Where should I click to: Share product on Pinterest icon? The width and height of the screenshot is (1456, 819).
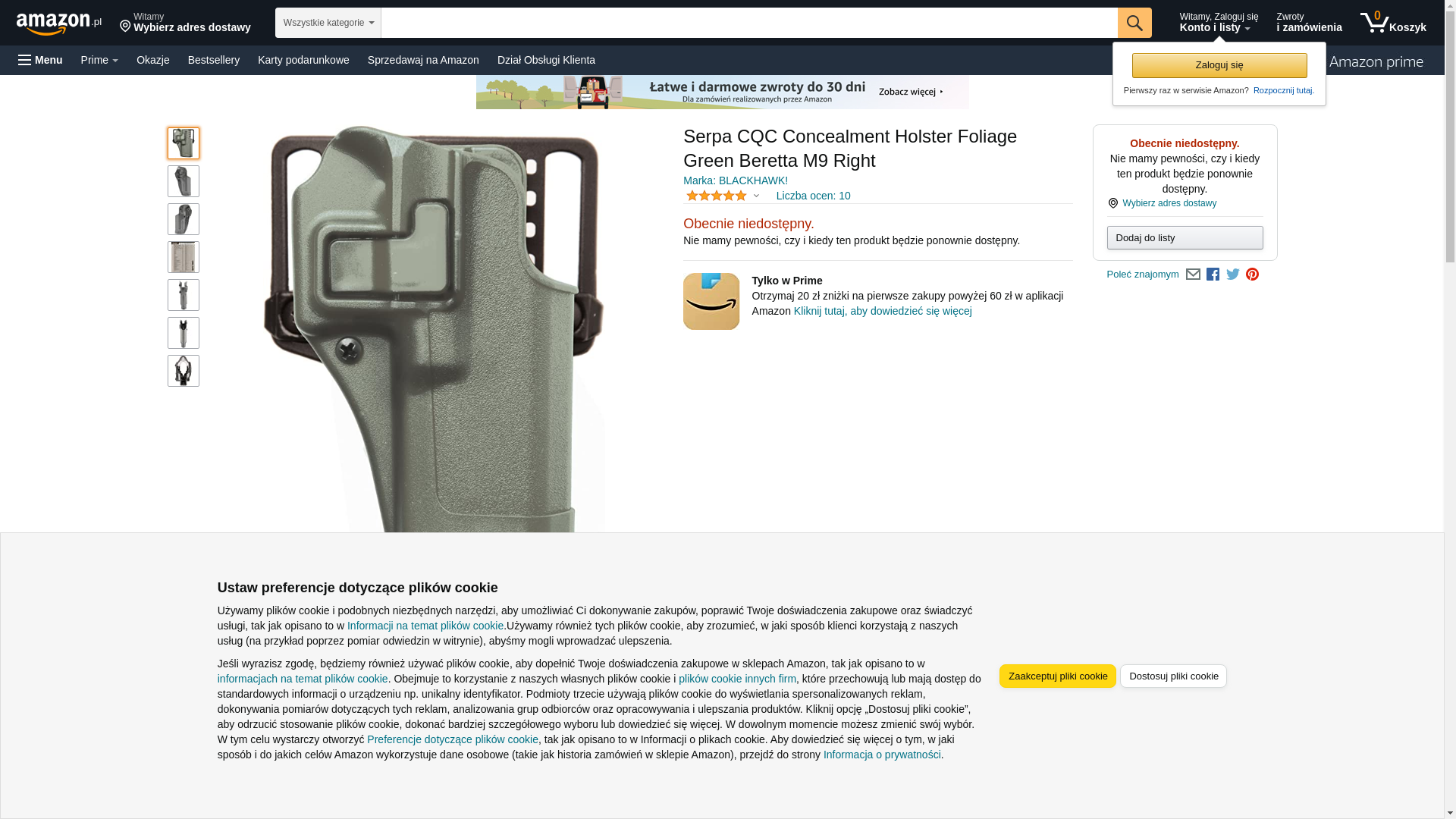click(1253, 275)
